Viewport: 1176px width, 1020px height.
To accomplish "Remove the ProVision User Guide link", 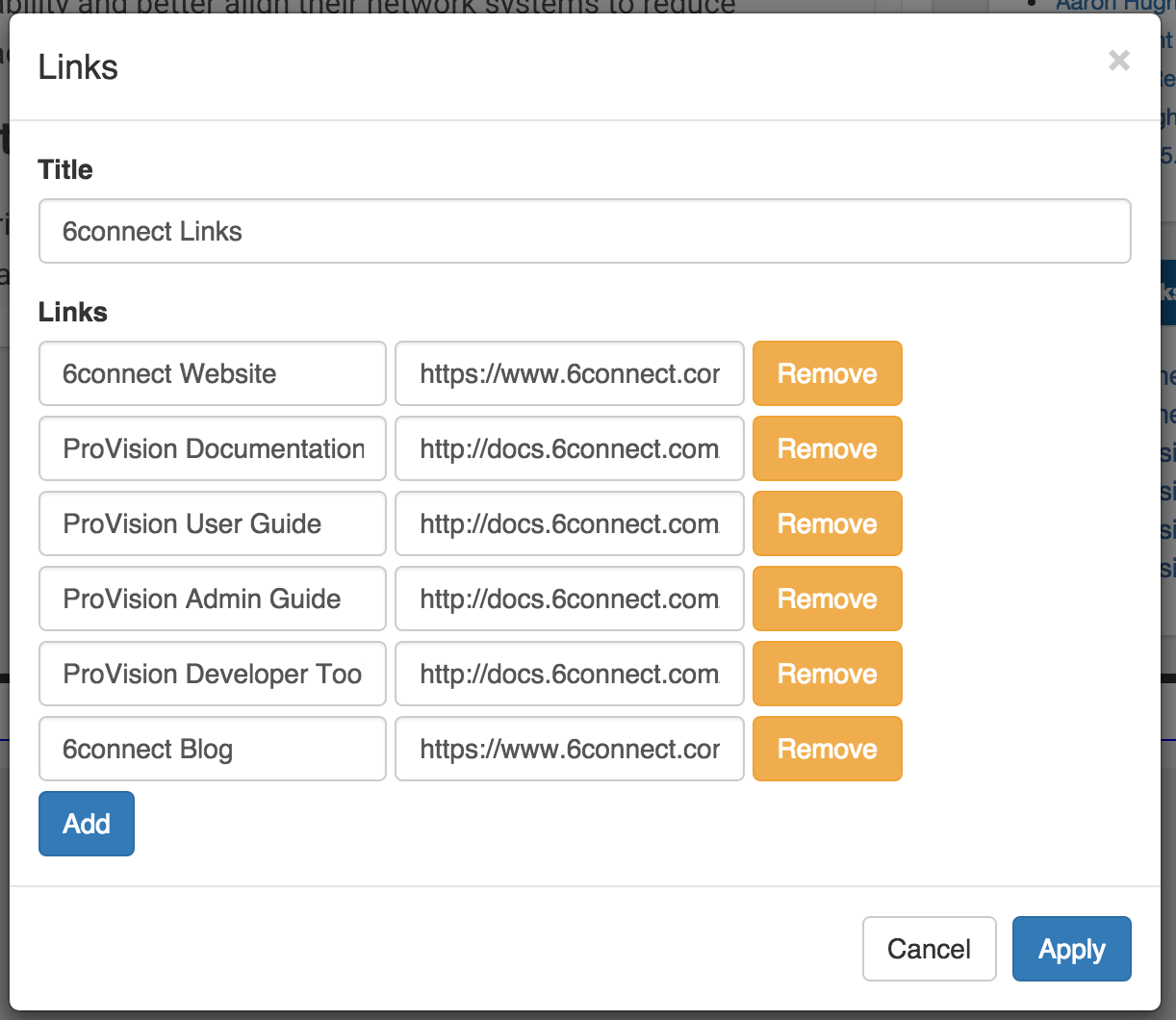I will 827,523.
